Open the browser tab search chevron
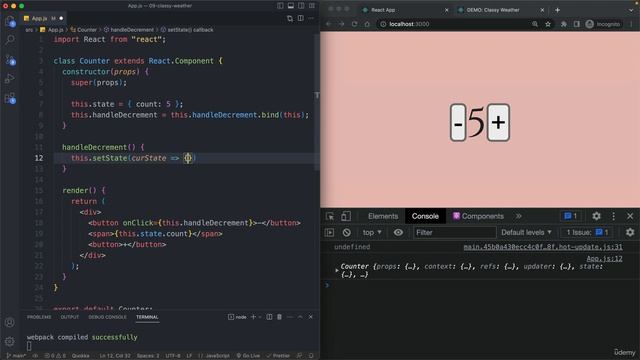 tap(631, 10)
